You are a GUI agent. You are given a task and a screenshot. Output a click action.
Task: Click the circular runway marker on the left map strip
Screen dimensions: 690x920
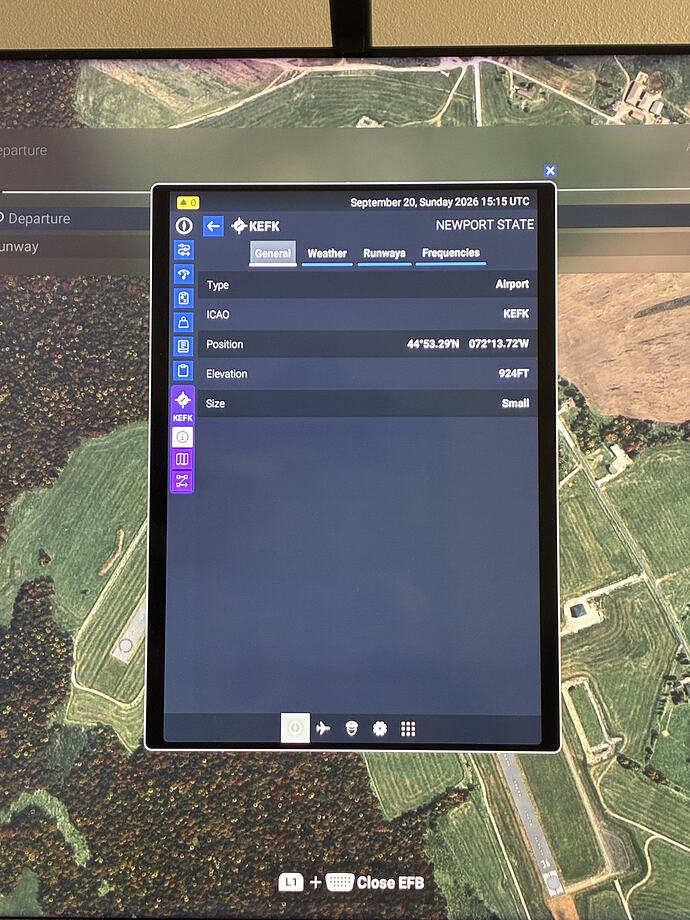pyautogui.click(x=126, y=646)
